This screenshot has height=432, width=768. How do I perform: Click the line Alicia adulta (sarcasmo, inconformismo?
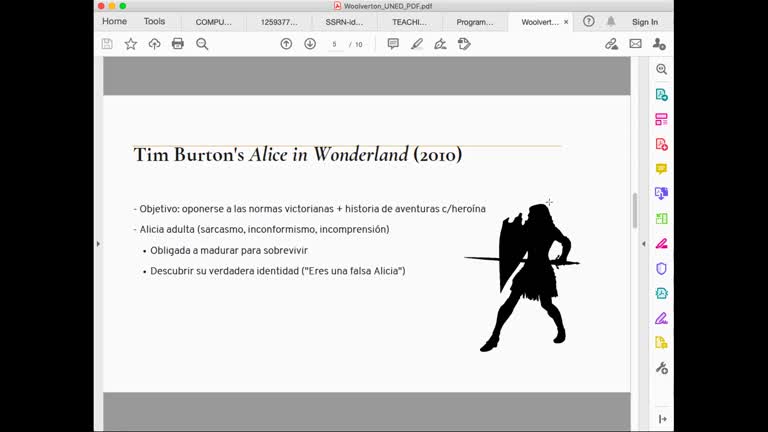pyautogui.click(x=261, y=229)
